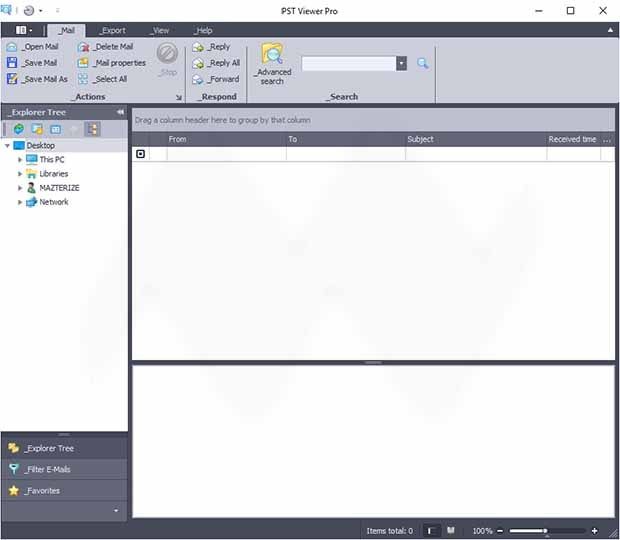Screen dimensions: 620x540
Task: Open the Explorer Tree navigation pane
Action: (x=64, y=448)
